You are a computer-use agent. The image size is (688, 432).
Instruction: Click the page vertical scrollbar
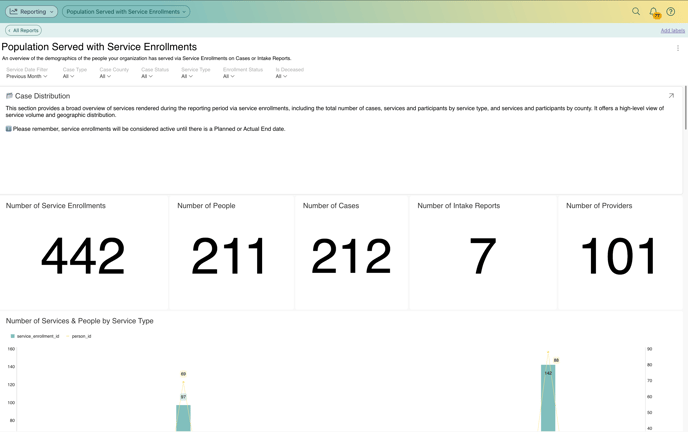(x=685, y=110)
